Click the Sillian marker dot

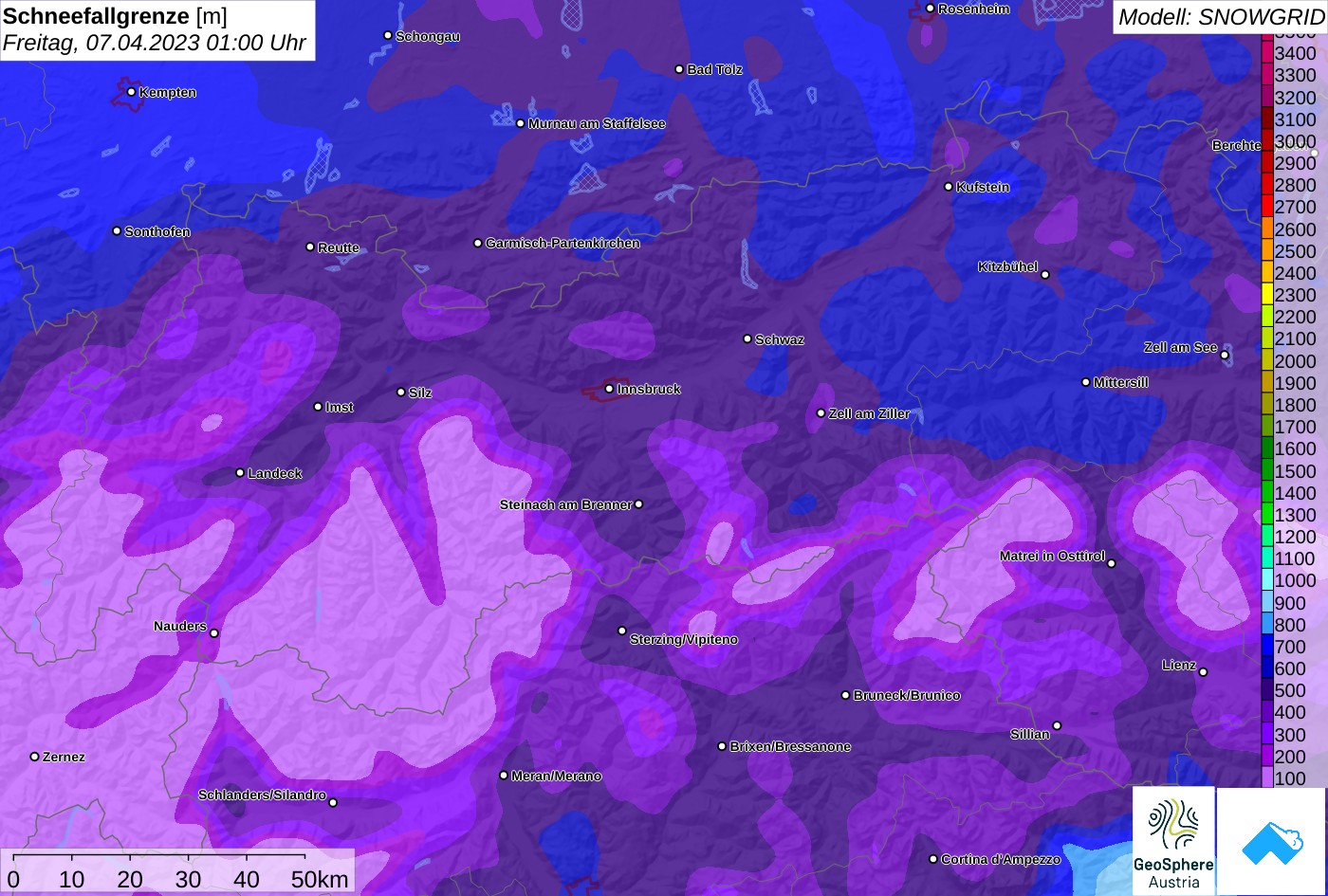[x=1057, y=726]
